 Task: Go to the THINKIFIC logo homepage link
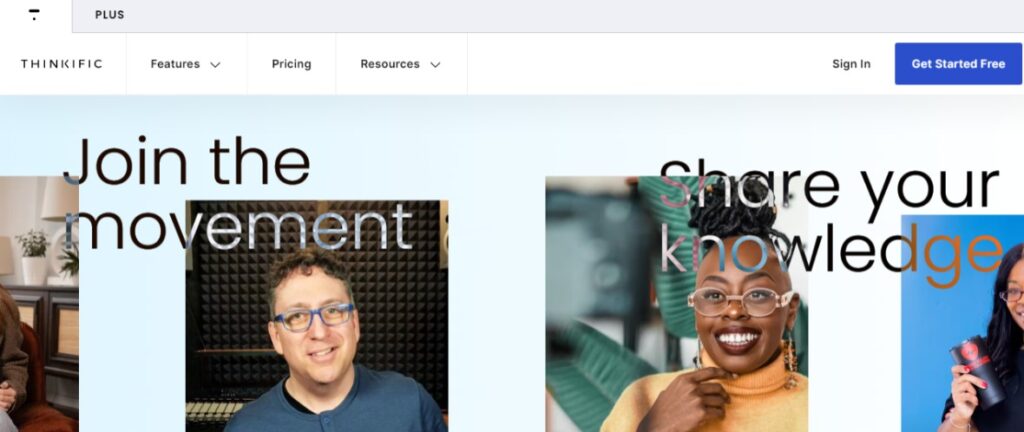tap(61, 64)
